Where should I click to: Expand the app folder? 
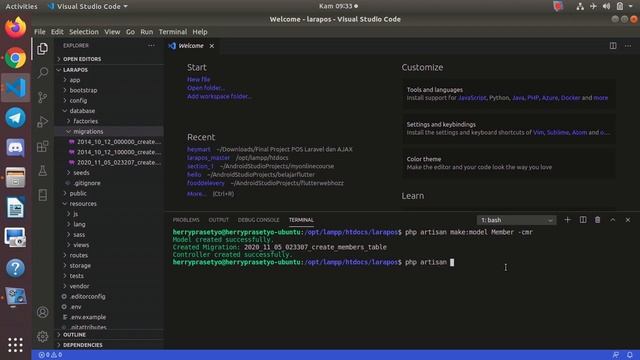click(x=110, y=80)
